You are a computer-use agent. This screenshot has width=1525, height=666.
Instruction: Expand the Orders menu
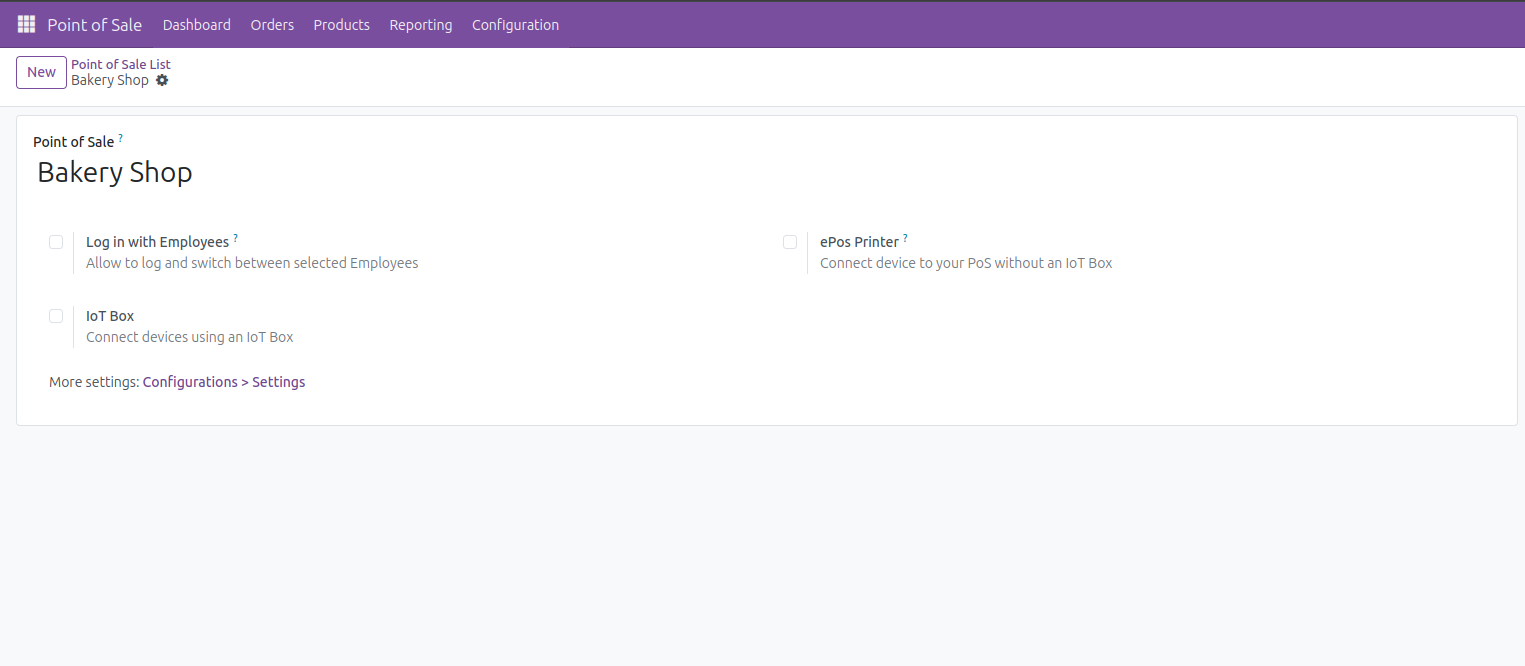(x=272, y=25)
